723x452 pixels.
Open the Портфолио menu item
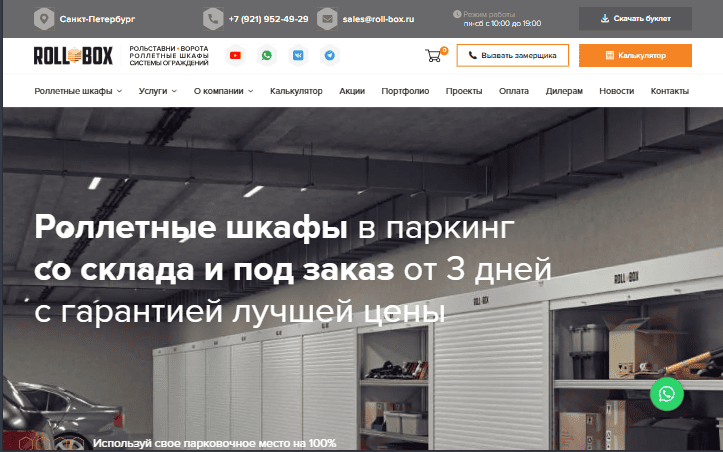pos(405,91)
